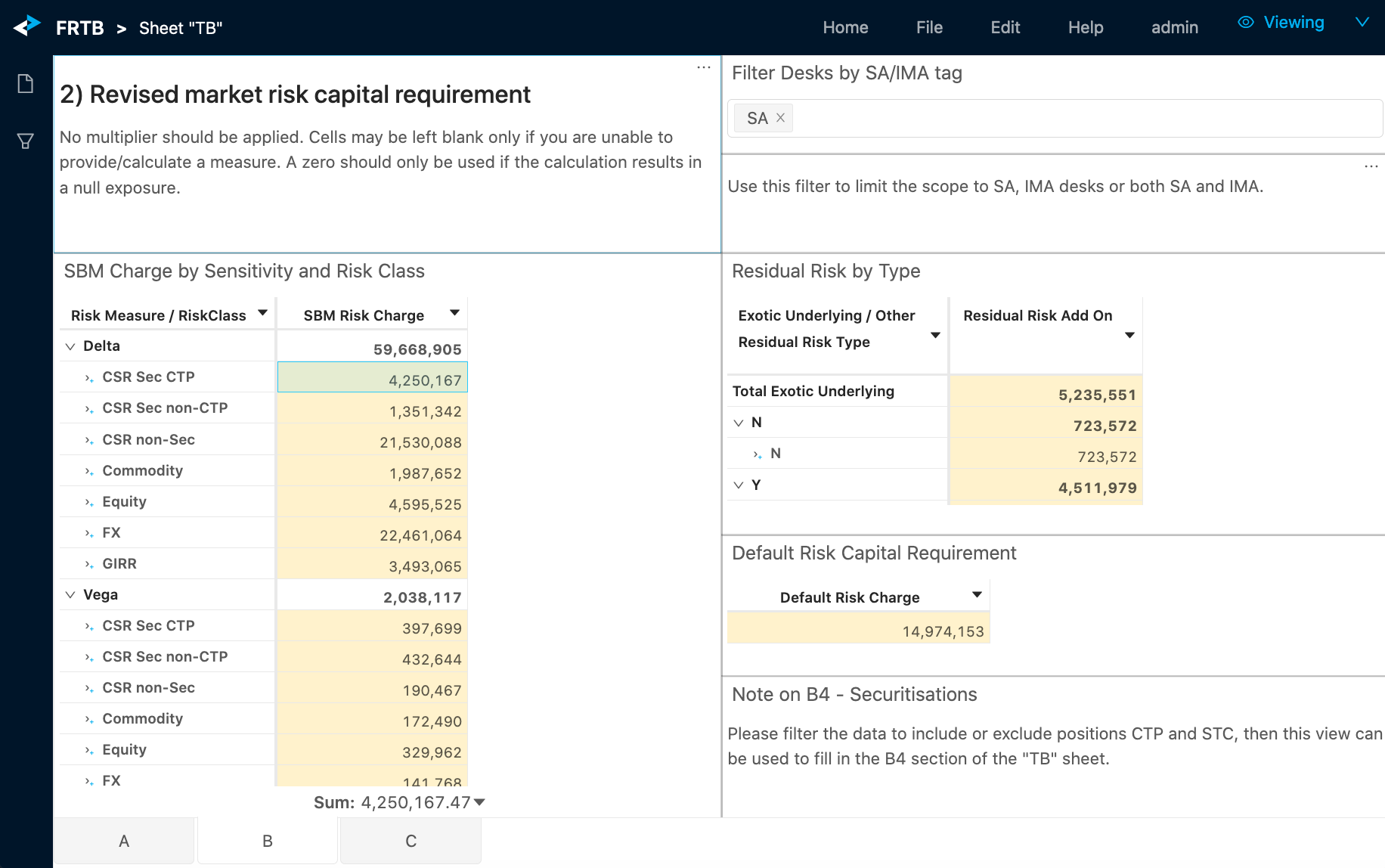Click the Total Exotic Underlying row label
Image resolution: width=1385 pixels, height=868 pixels.
(x=813, y=391)
